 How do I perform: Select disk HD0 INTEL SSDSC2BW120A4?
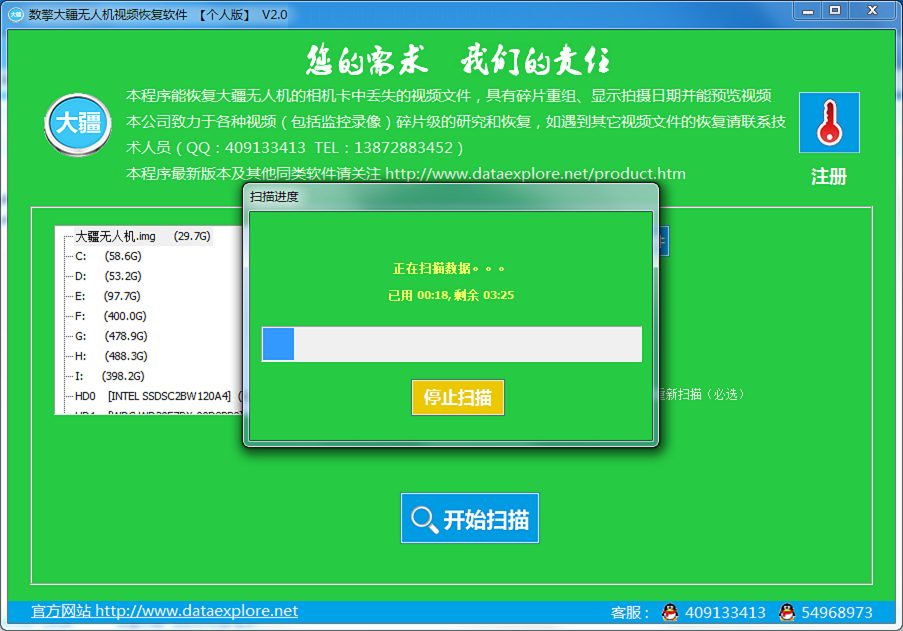[158, 396]
